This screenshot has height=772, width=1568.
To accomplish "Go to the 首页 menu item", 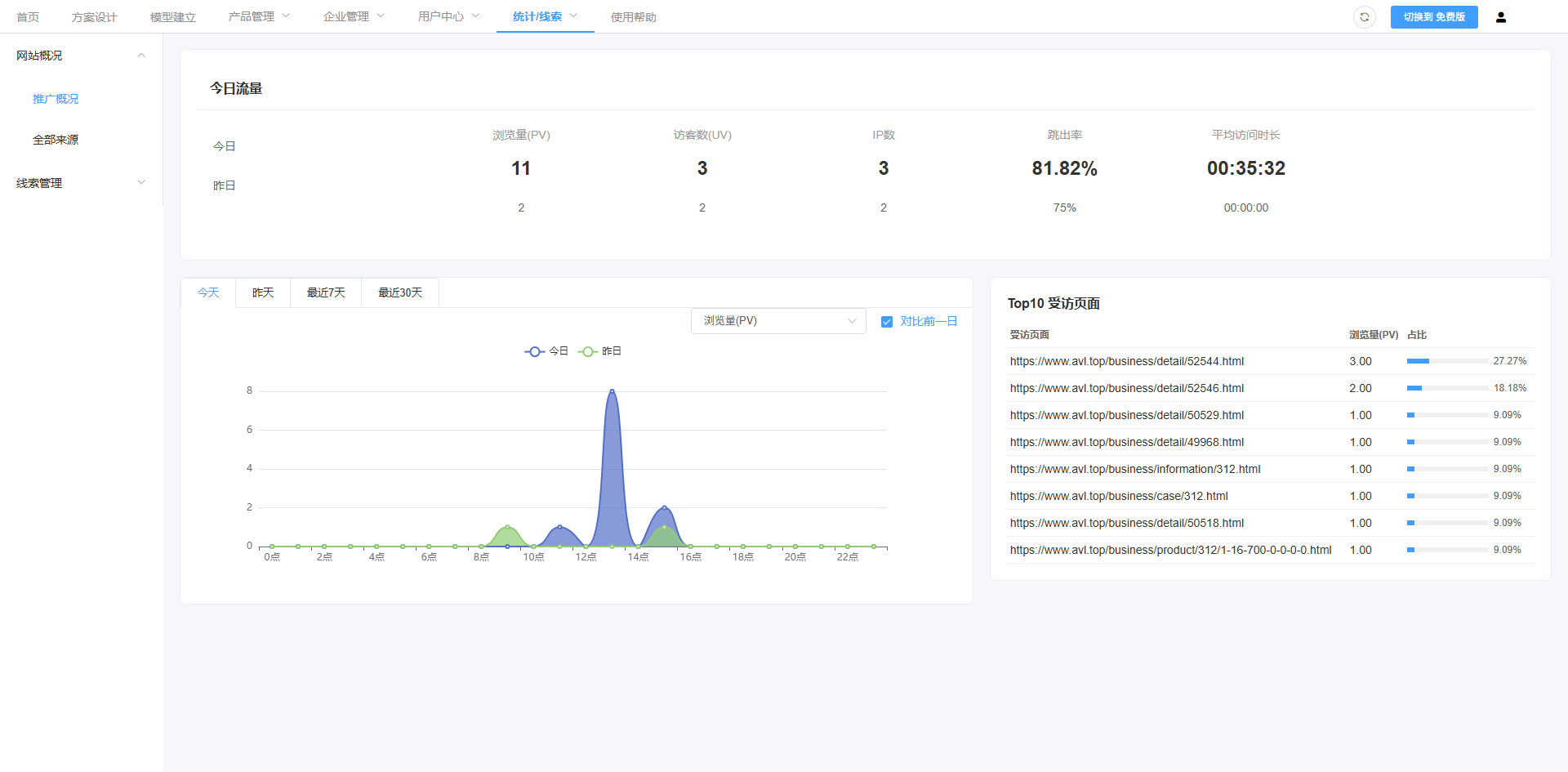I will (28, 17).
